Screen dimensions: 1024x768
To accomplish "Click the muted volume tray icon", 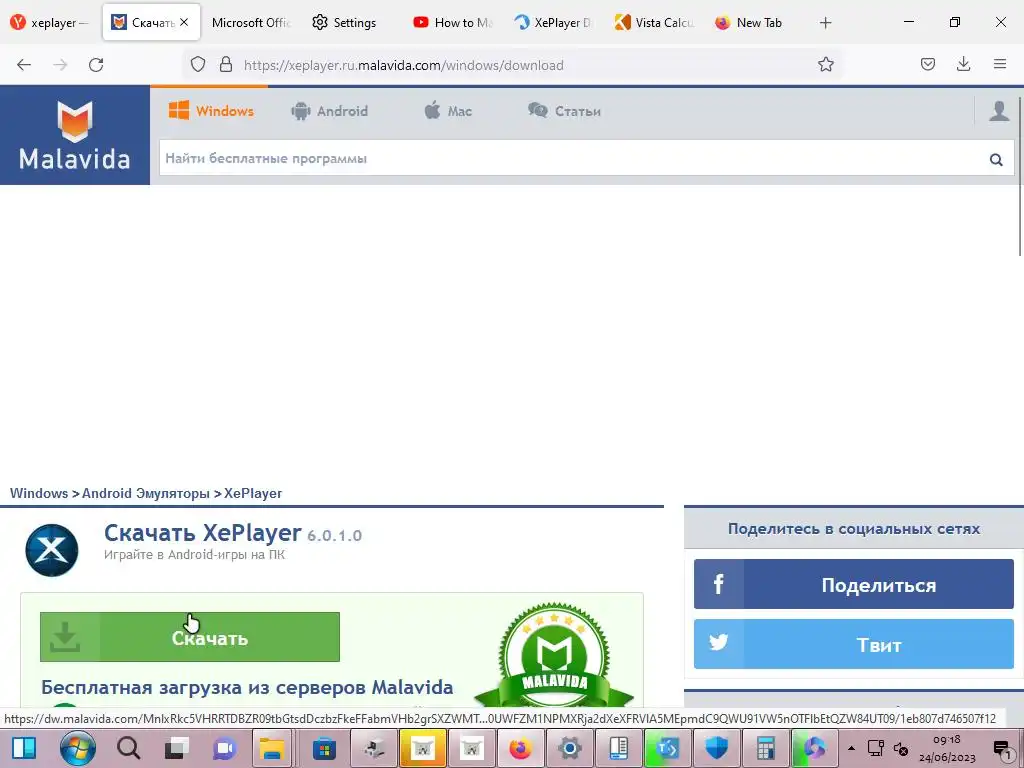I will [901, 748].
